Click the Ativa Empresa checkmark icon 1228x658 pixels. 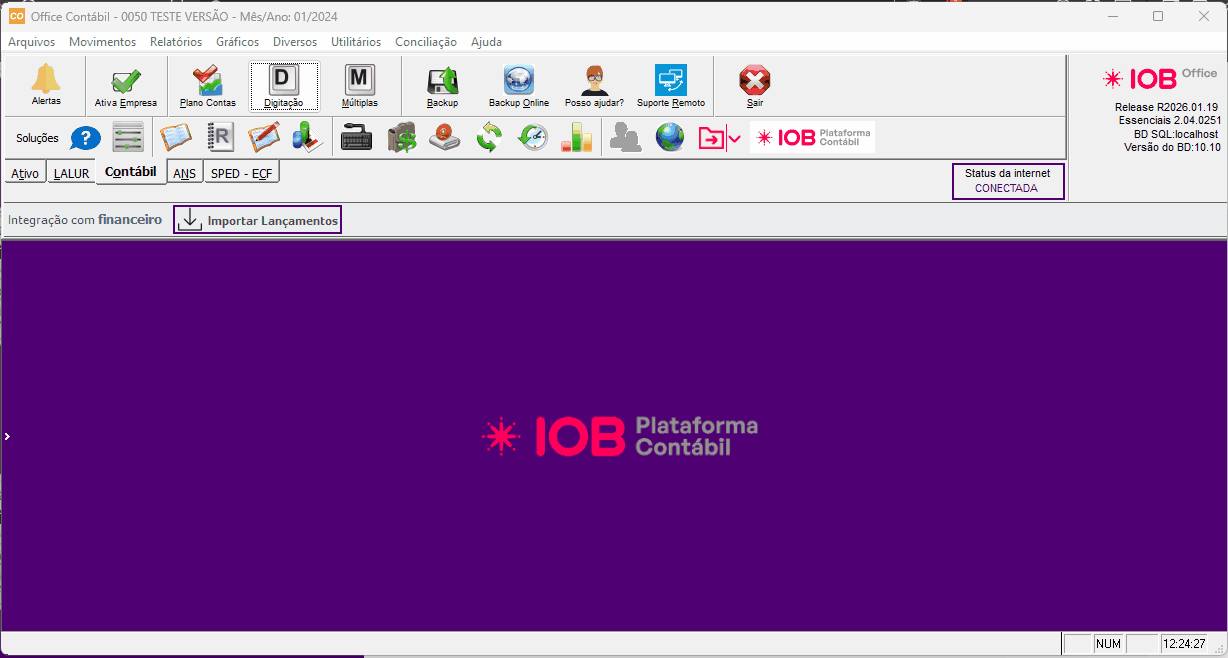tap(126, 87)
